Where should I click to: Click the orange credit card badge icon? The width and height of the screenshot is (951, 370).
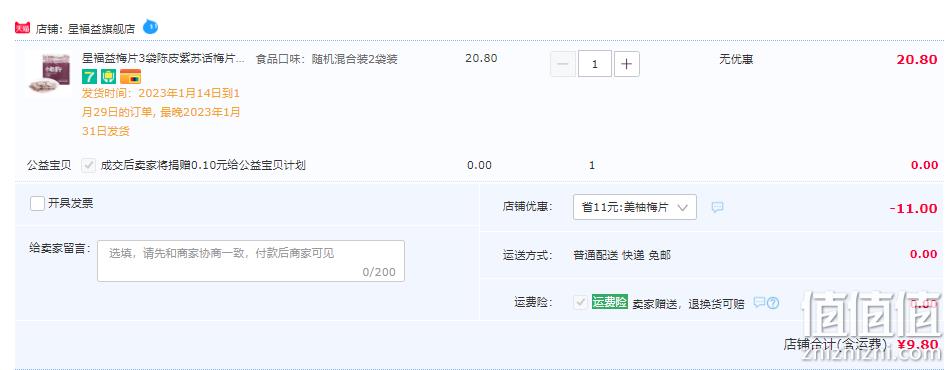pos(130,76)
